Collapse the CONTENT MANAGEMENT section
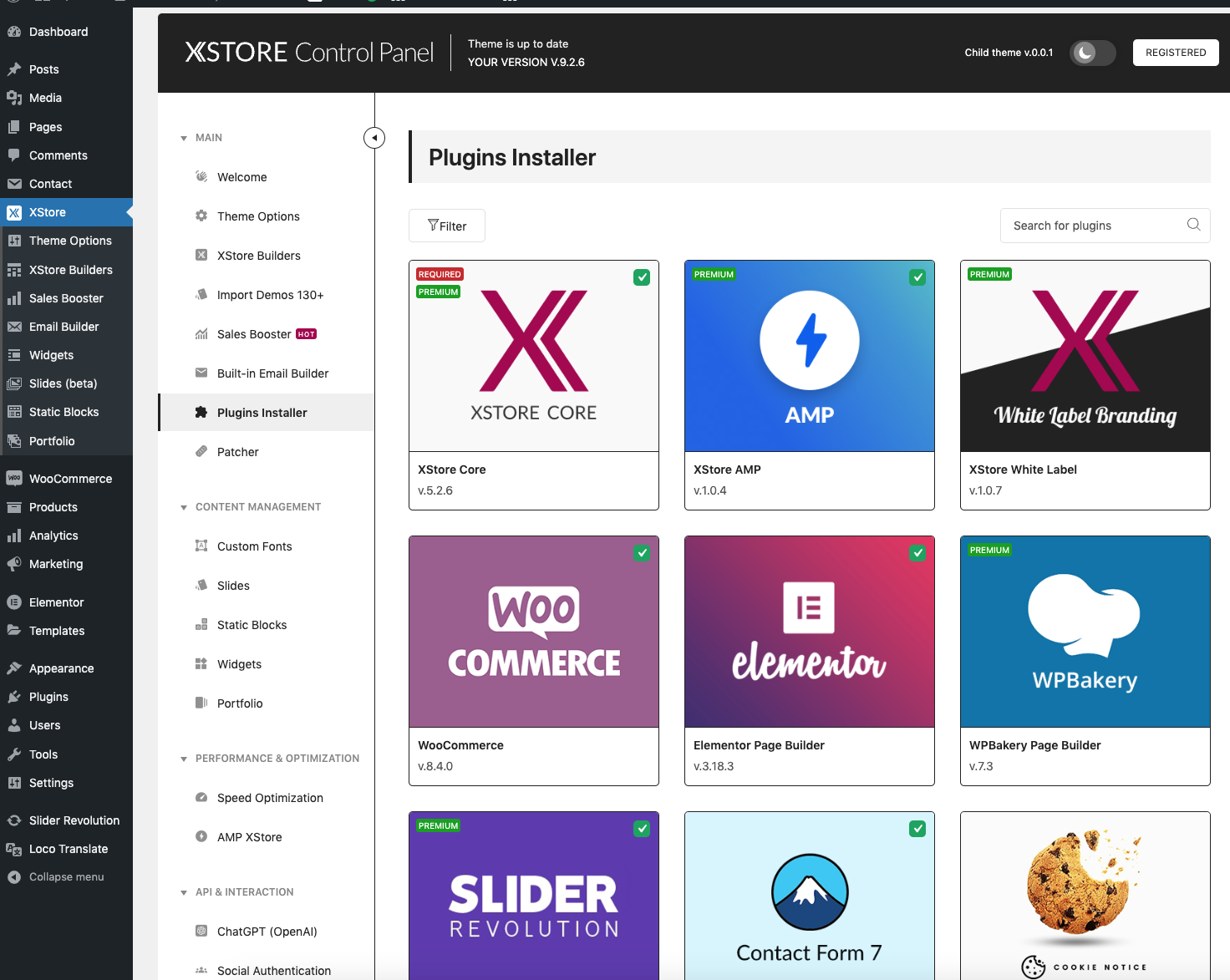The width and height of the screenshot is (1230, 980). point(184,507)
